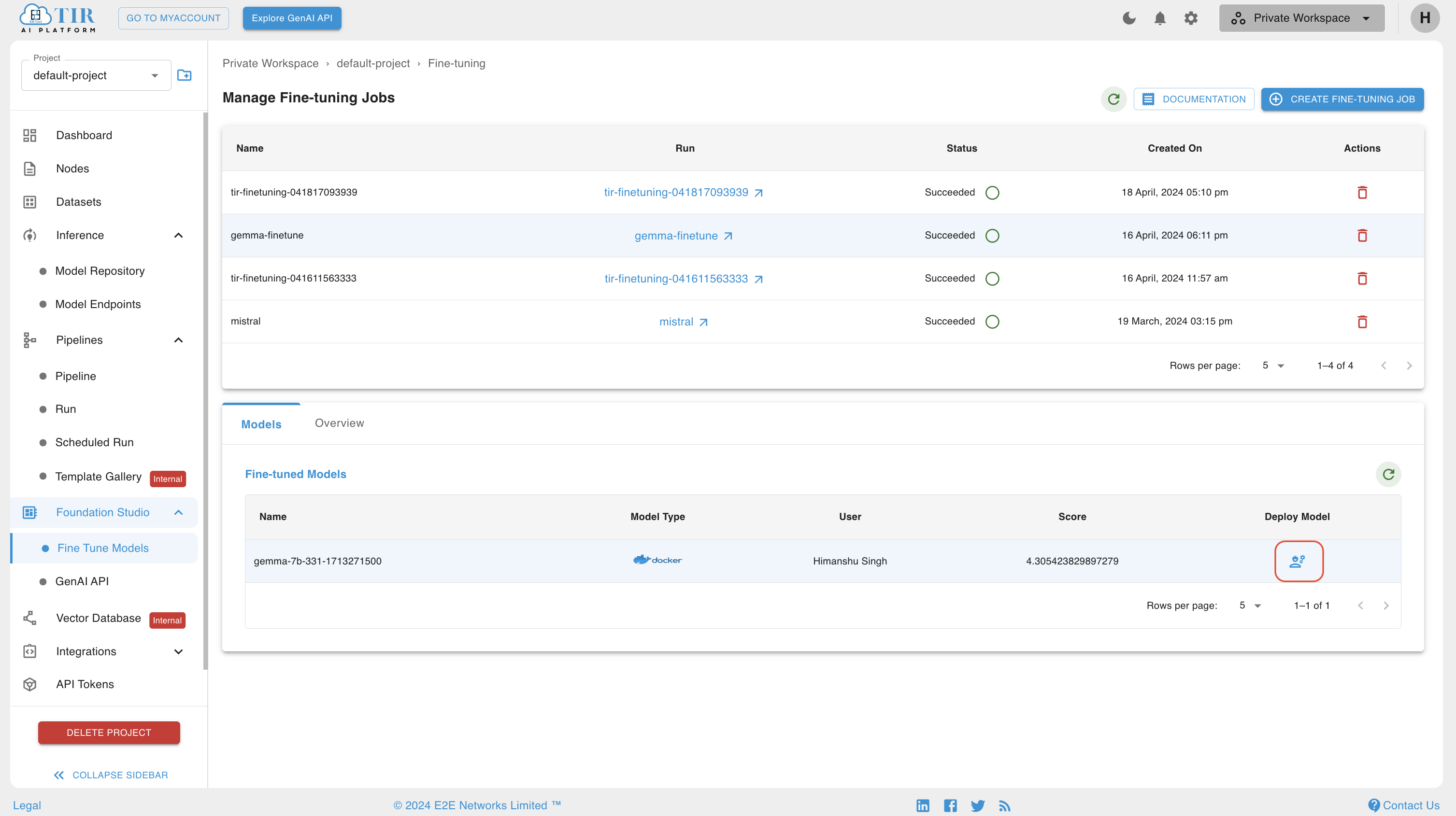The image size is (1456, 816).
Task: Open Scheduled Run in sidebar
Action: tap(94, 442)
